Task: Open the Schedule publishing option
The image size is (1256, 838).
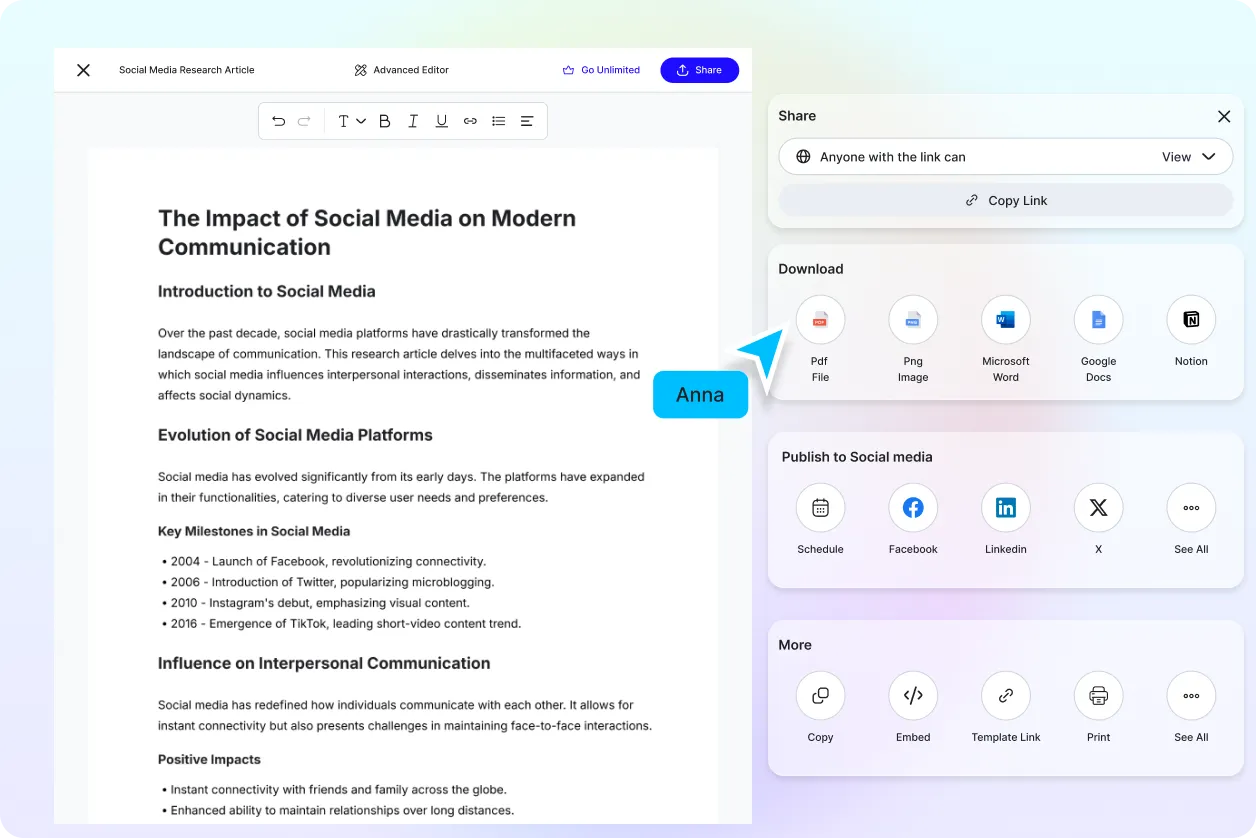Action: pyautogui.click(x=820, y=508)
